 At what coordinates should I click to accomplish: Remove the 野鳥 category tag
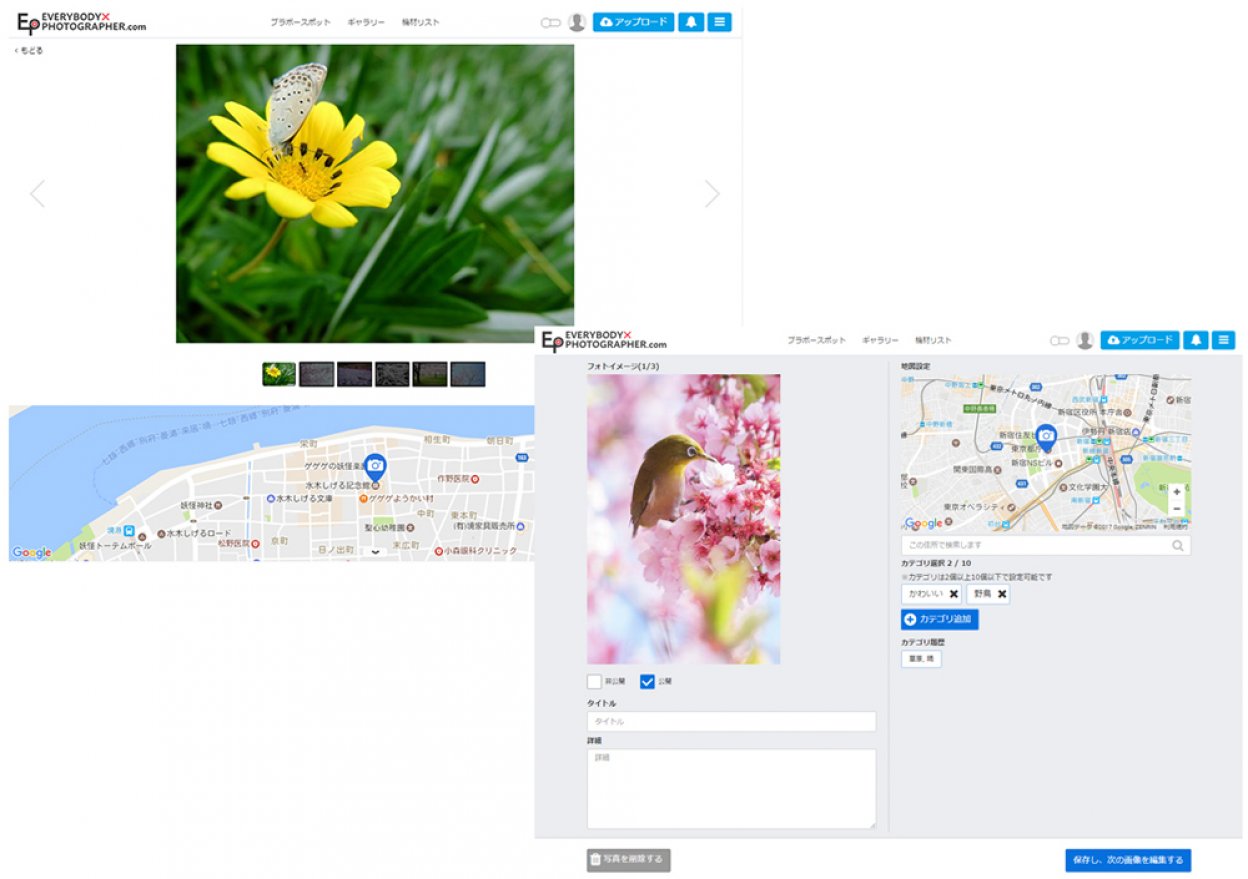point(1001,594)
